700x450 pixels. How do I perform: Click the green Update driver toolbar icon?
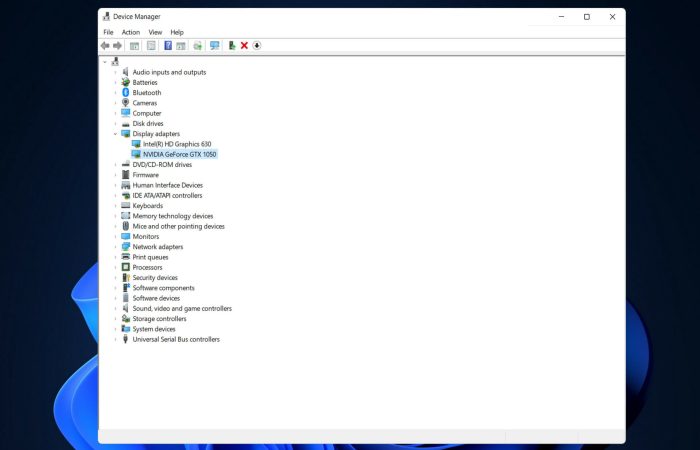click(x=232, y=46)
